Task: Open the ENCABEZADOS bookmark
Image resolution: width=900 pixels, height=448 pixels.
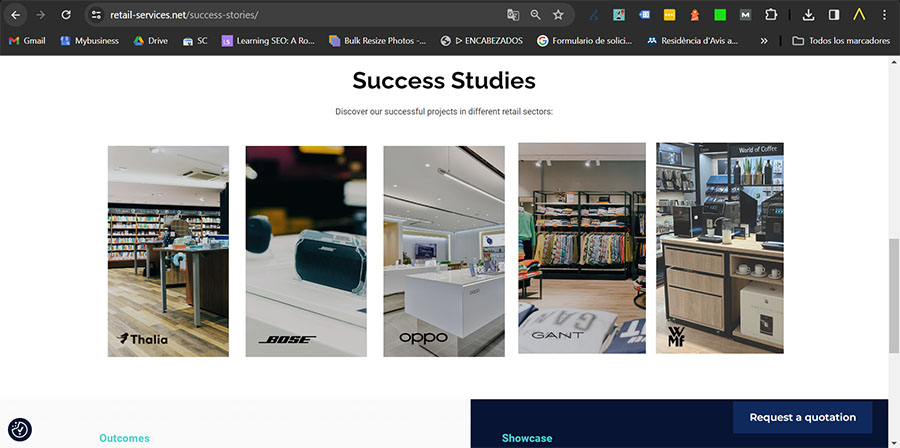Action: pos(482,41)
